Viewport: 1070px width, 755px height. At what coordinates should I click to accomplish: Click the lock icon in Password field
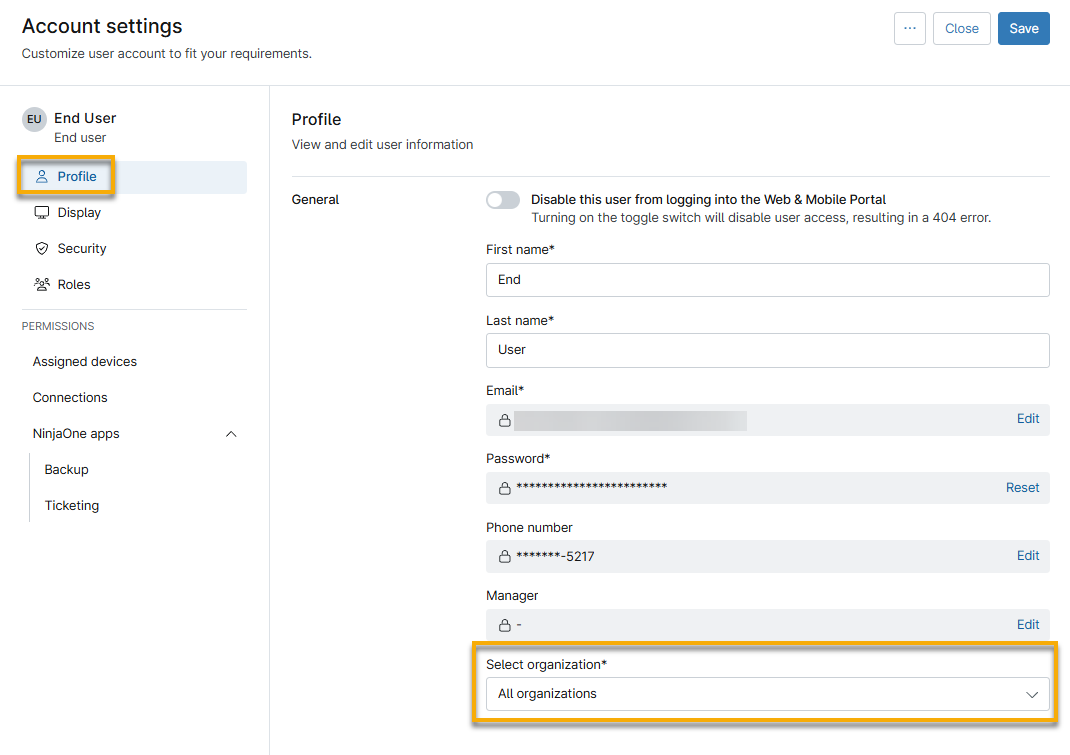[504, 488]
